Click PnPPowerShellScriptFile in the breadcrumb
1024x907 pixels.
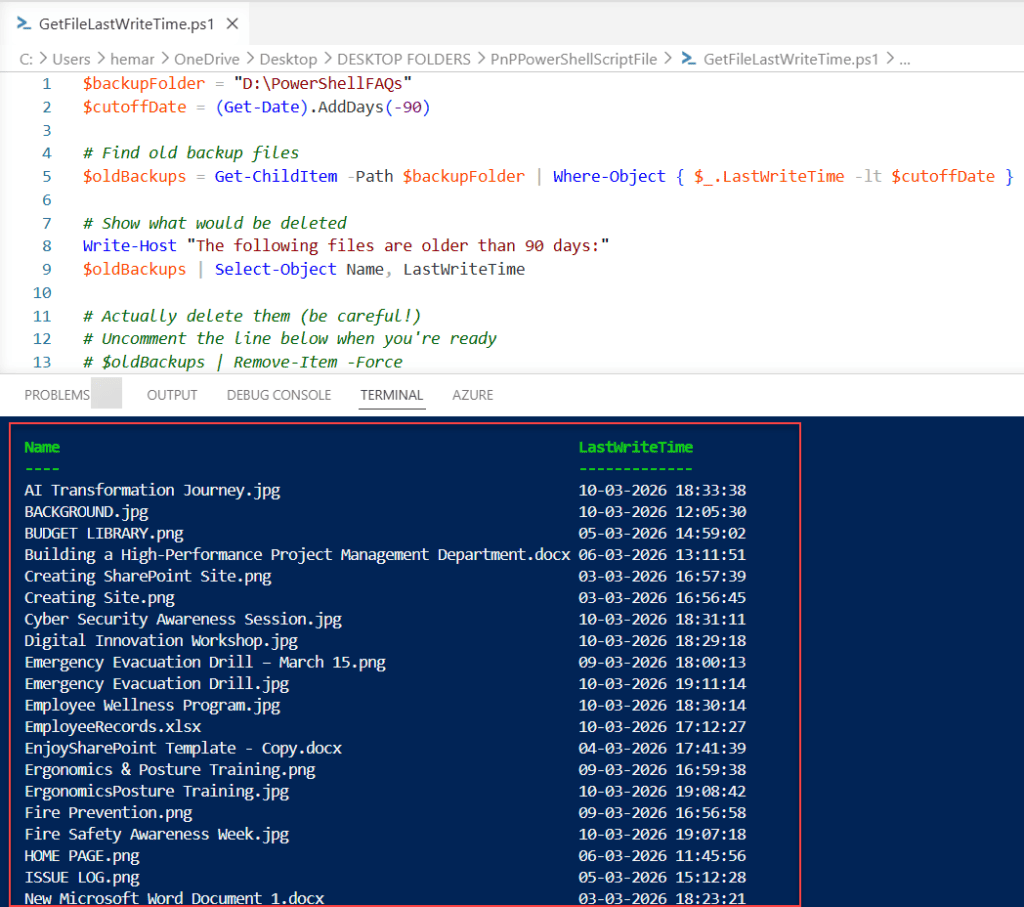pos(573,59)
